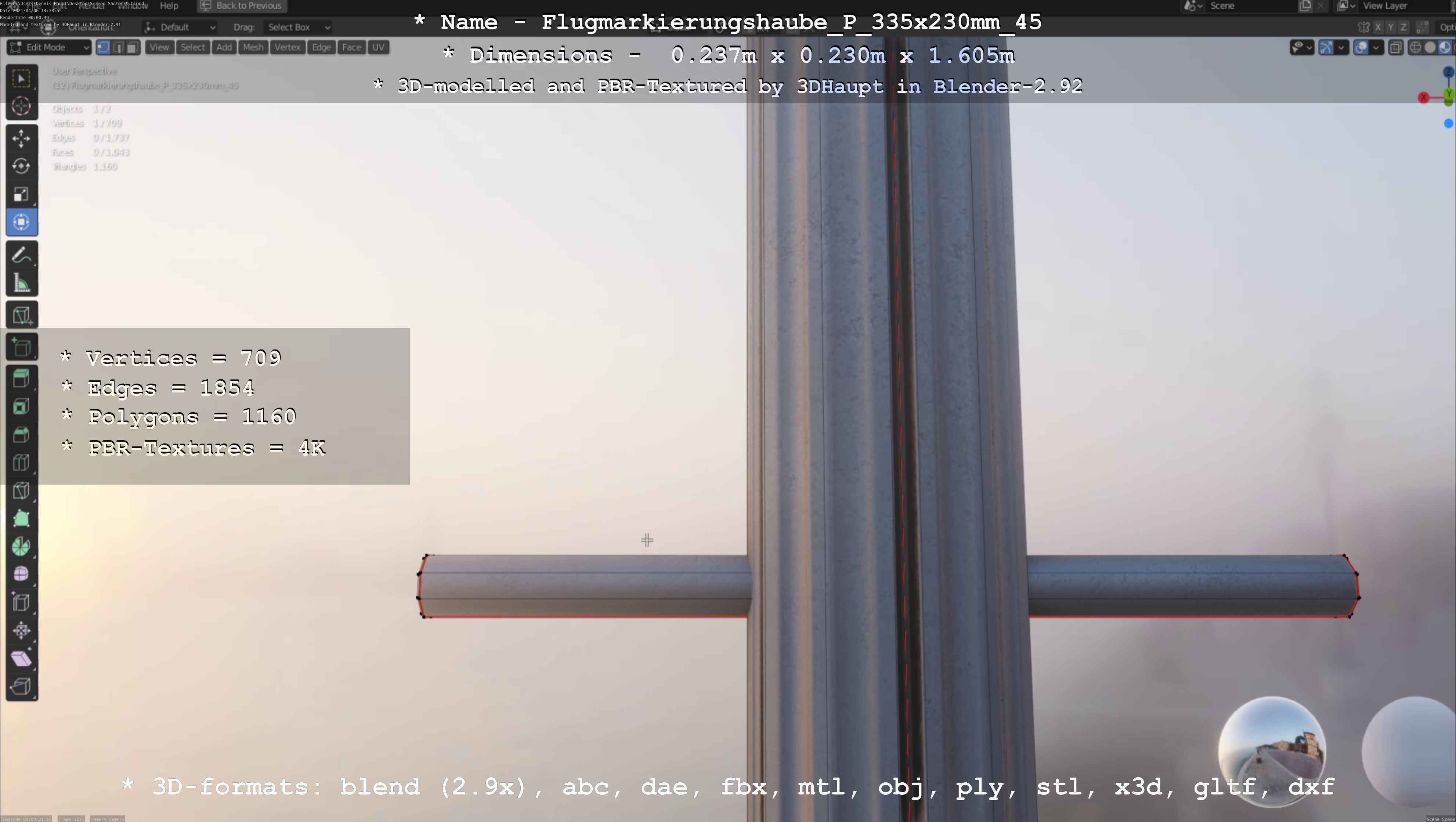Select the Spin tool icon

pyautogui.click(x=21, y=546)
